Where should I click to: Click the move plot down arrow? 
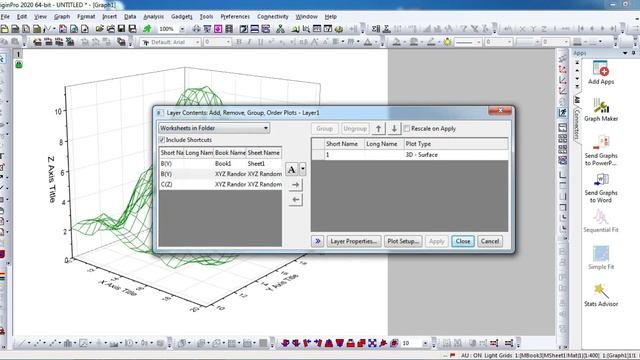coord(394,129)
